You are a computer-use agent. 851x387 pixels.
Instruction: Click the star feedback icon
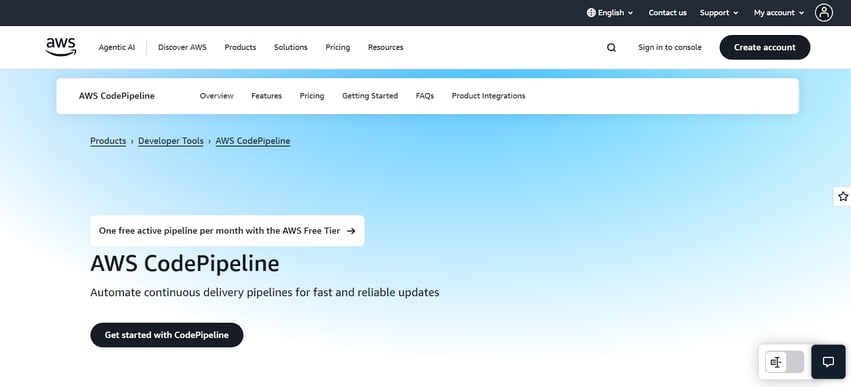(842, 196)
